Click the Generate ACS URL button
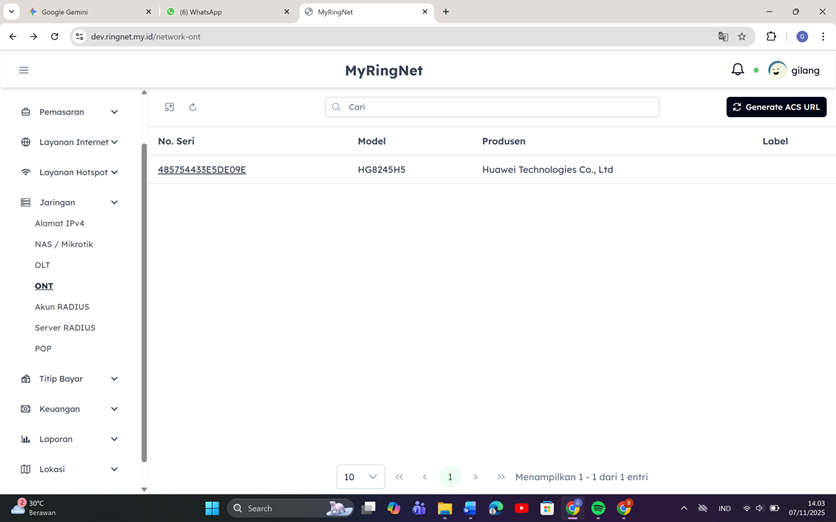Screen dimensions: 836x522 click(776, 107)
